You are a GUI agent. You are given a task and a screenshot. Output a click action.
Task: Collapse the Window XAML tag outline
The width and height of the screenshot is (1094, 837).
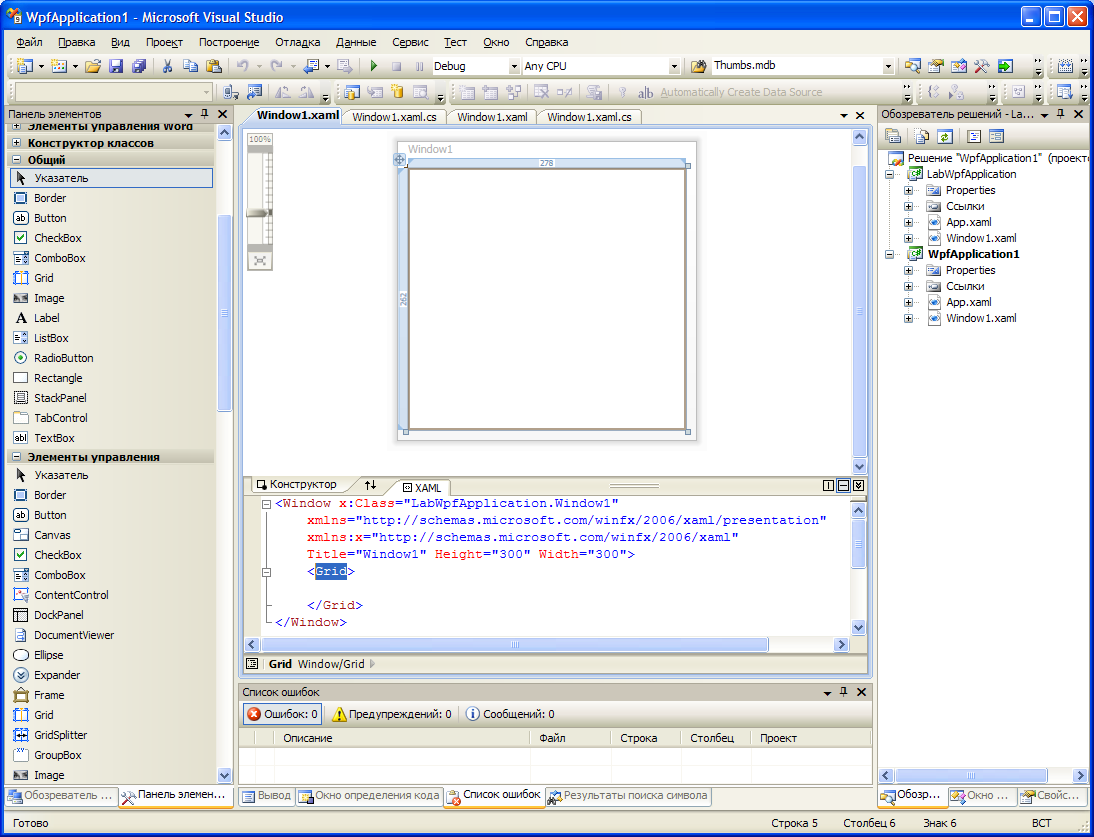(266, 504)
